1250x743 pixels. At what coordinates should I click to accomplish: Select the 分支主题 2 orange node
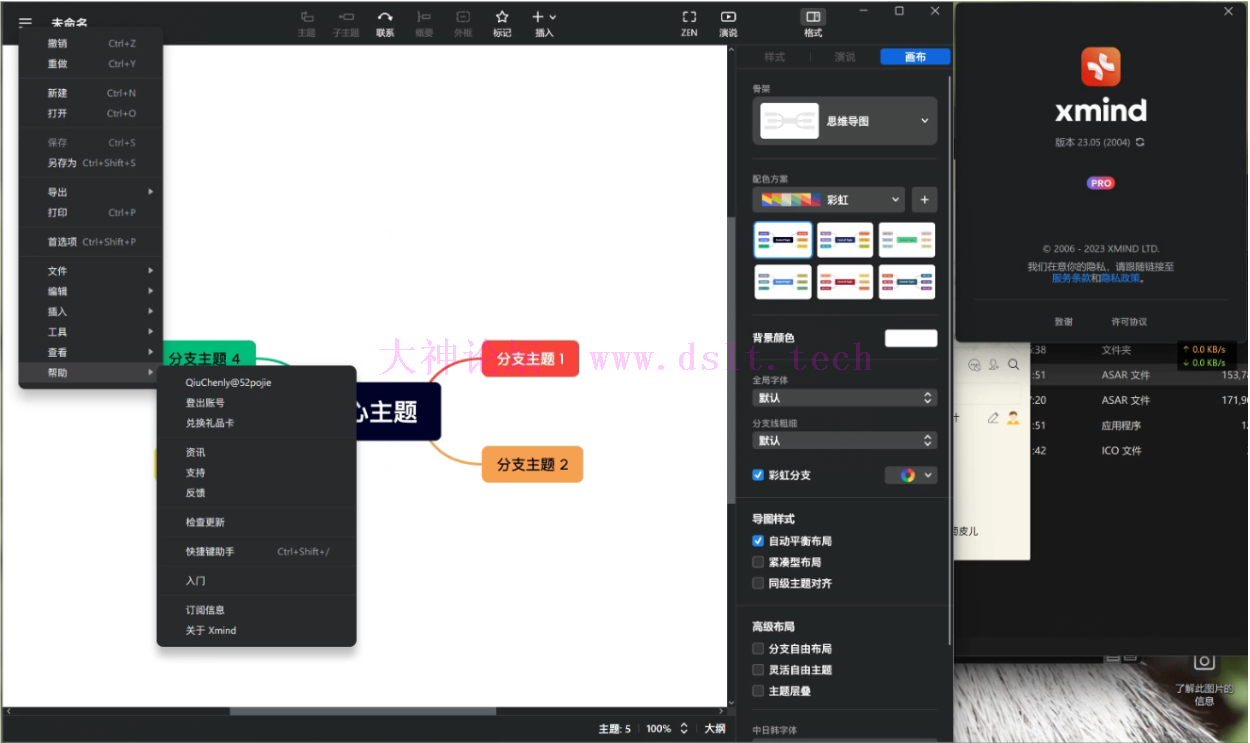pos(532,464)
